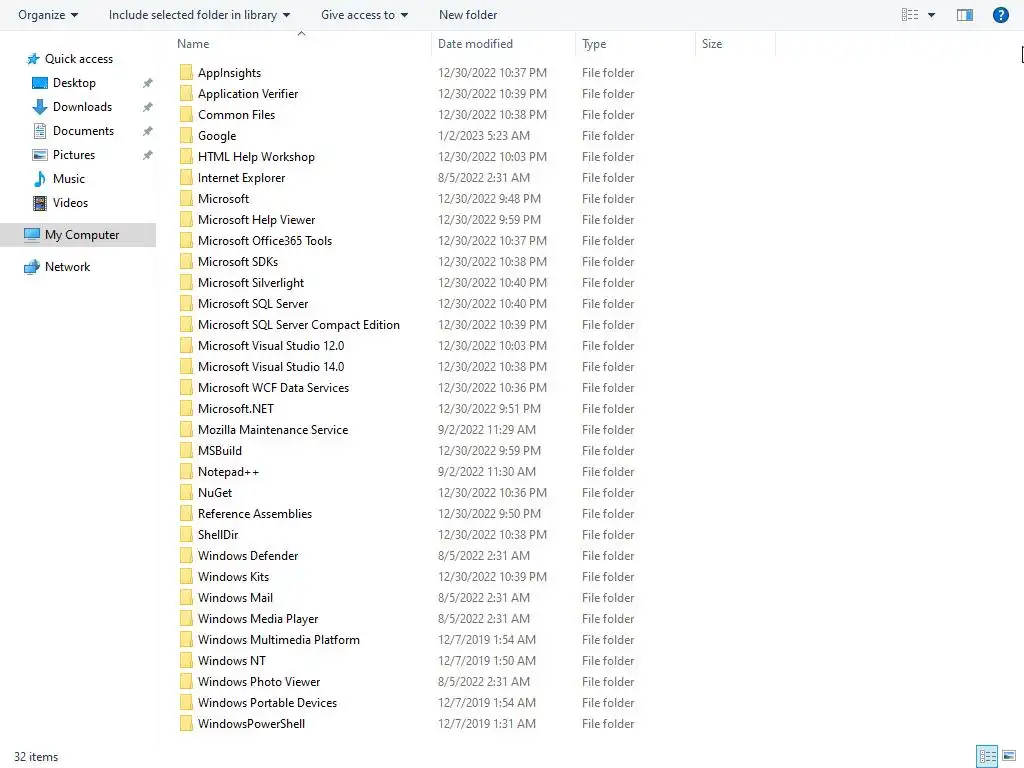The width and height of the screenshot is (1024, 768).
Task: Select the HTML Help Workshop folder icon
Action: [186, 157]
